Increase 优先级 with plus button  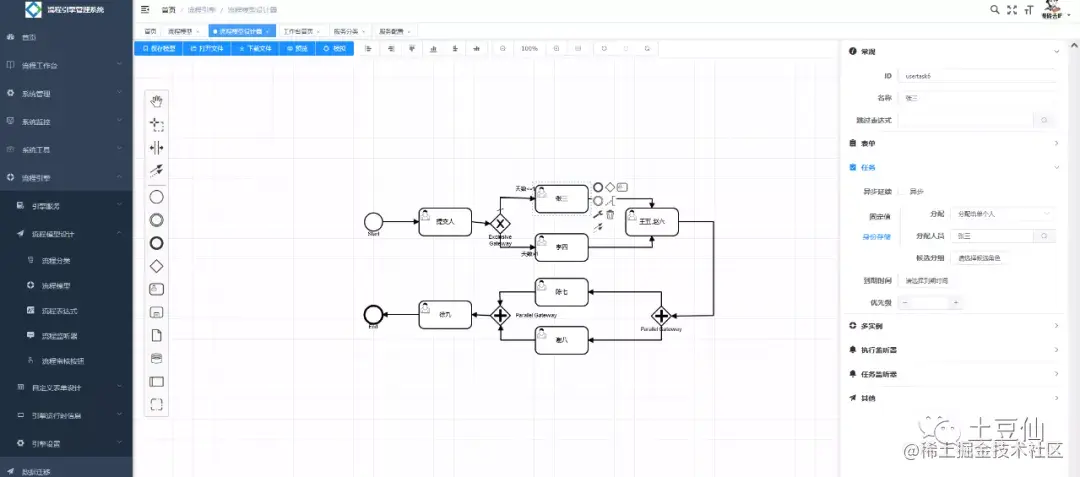pyautogui.click(x=955, y=302)
